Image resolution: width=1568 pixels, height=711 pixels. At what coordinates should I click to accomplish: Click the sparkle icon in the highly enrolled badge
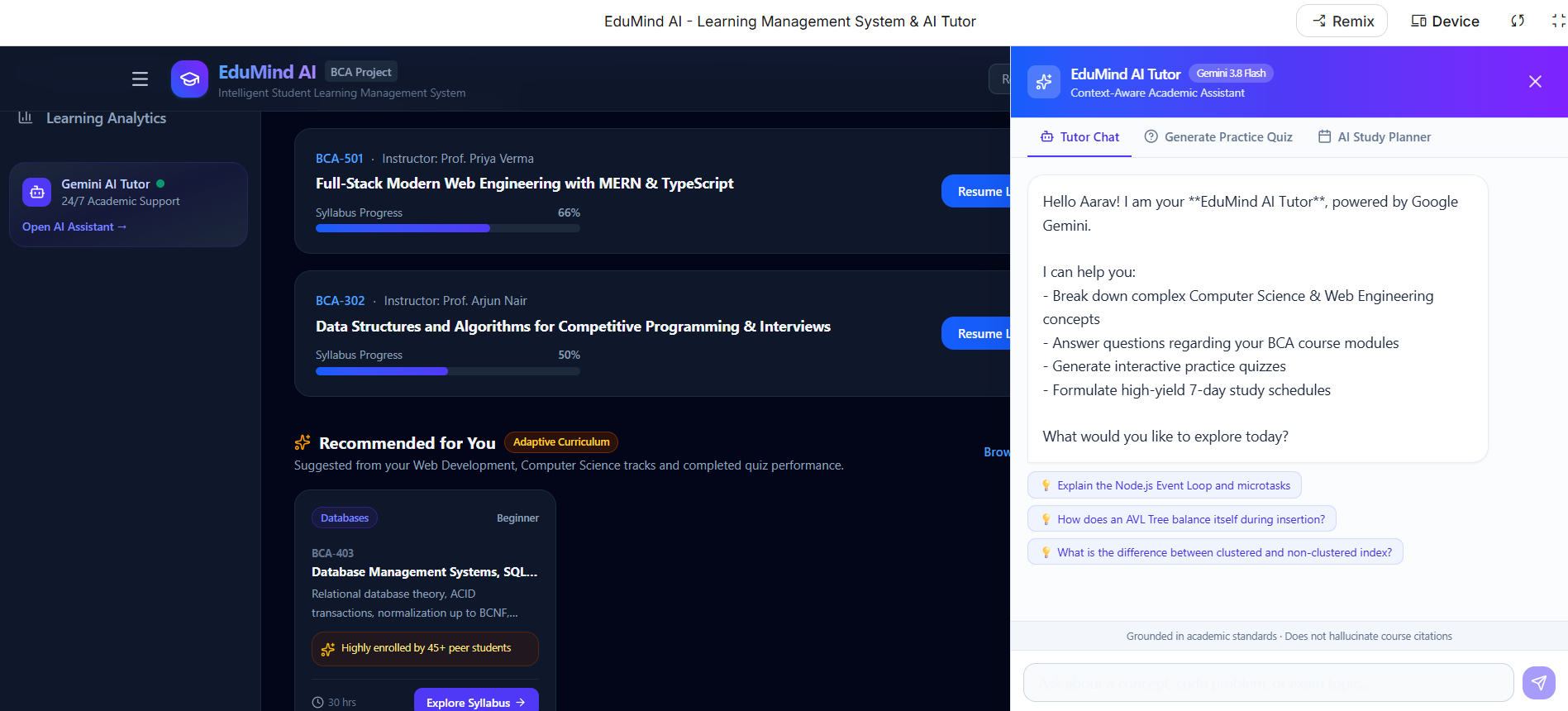pyautogui.click(x=328, y=649)
